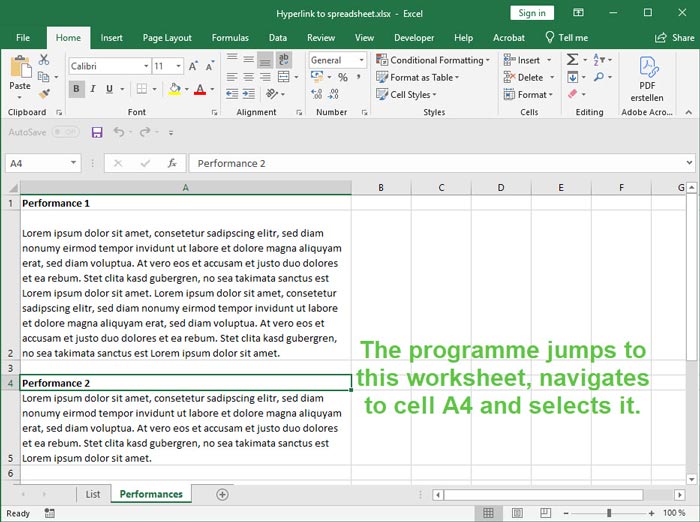The height and width of the screenshot is (522, 700).
Task: Click the Fill down-arrow icon
Action: click(572, 77)
